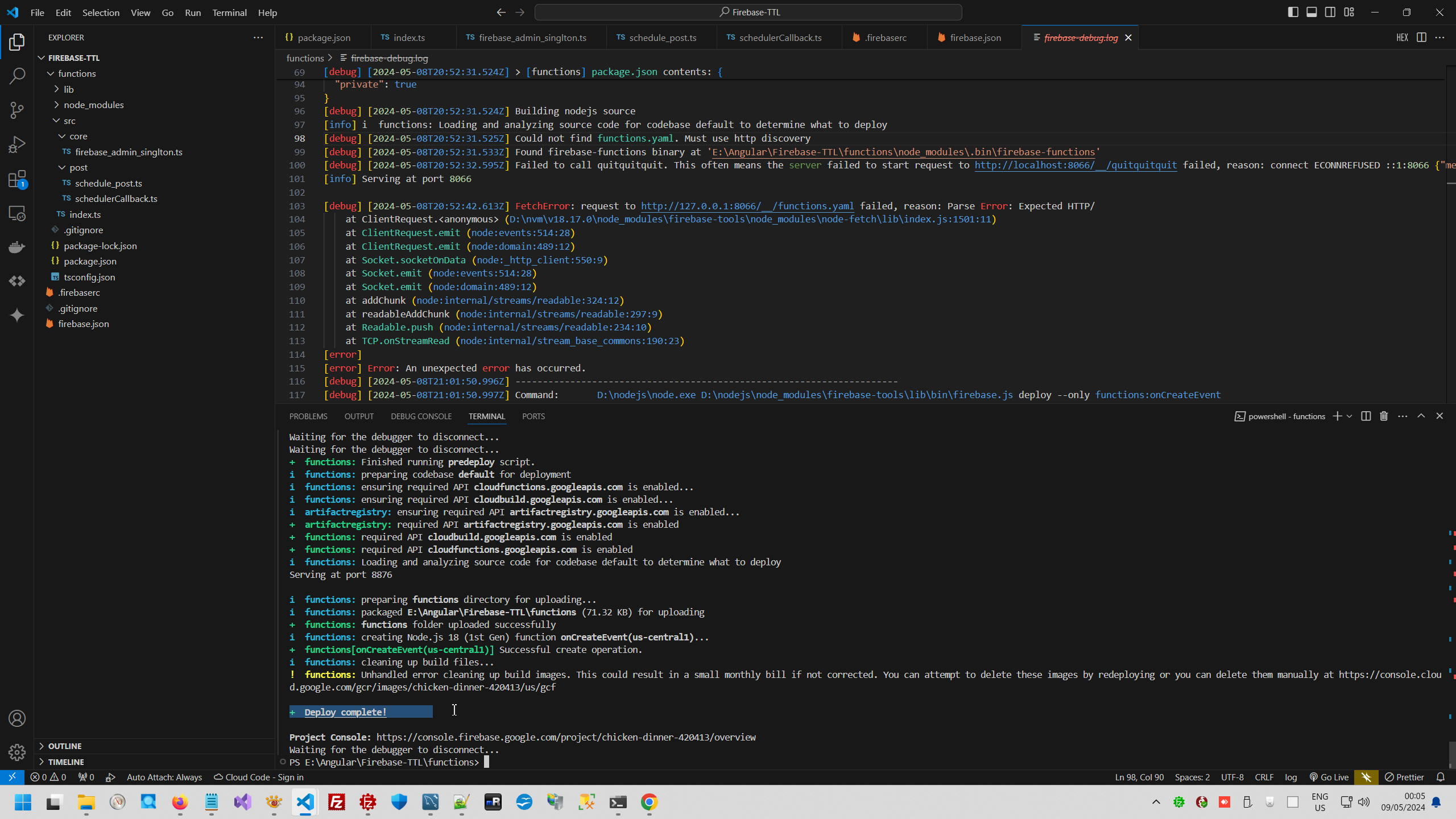1456x819 pixels.
Task: Open the Source Control view
Action: point(17,110)
